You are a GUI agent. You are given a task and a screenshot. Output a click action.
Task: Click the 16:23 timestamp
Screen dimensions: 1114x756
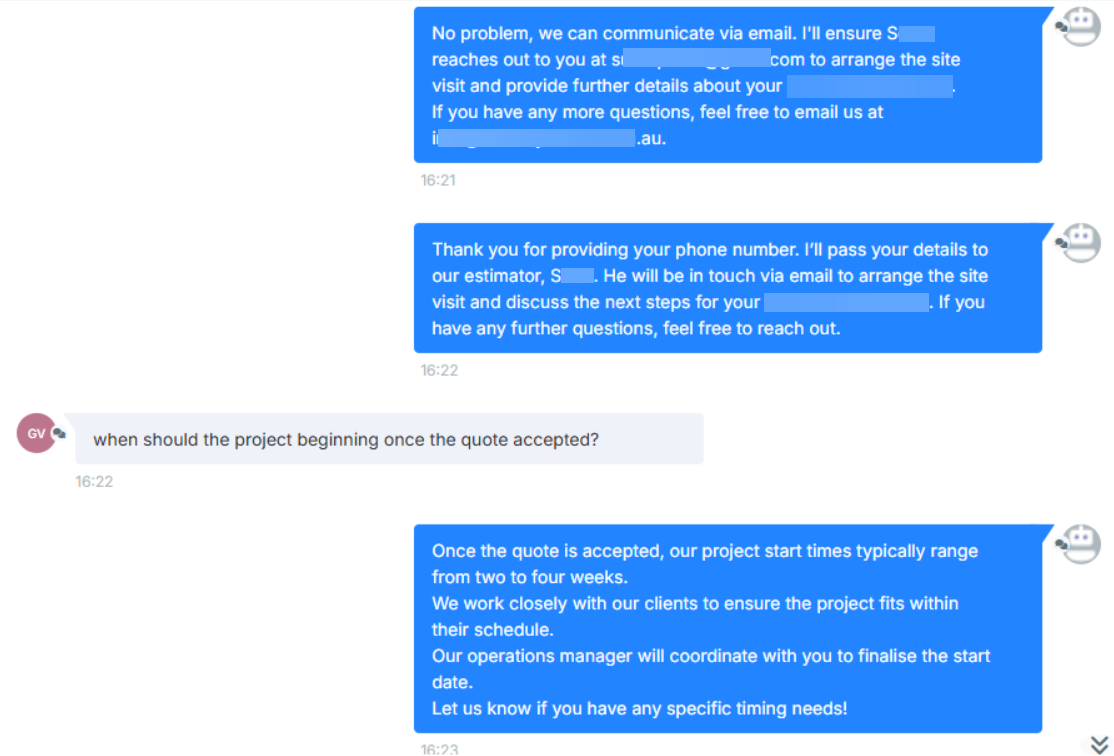pyautogui.click(x=438, y=748)
